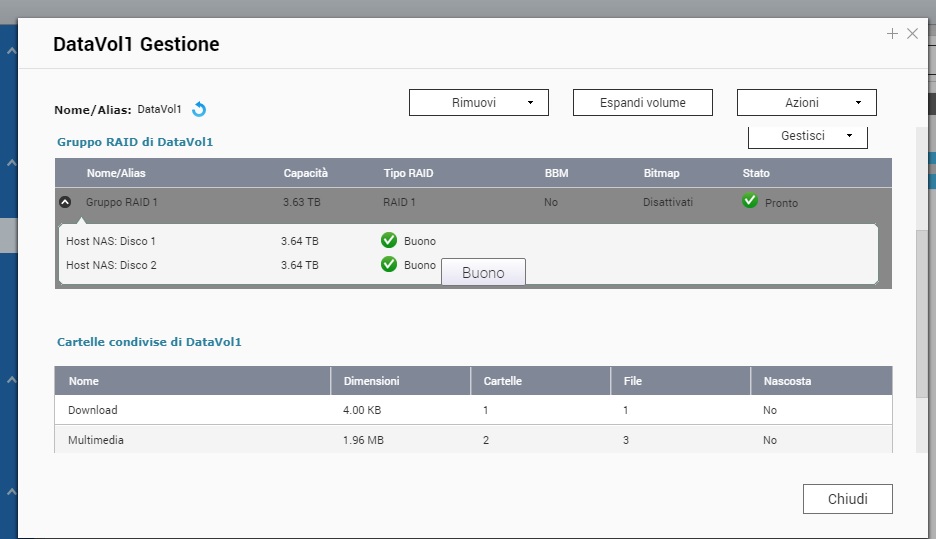The width and height of the screenshot is (936, 539).
Task: Collapse the Gruppo RAID 1 row
Action: click(x=65, y=202)
